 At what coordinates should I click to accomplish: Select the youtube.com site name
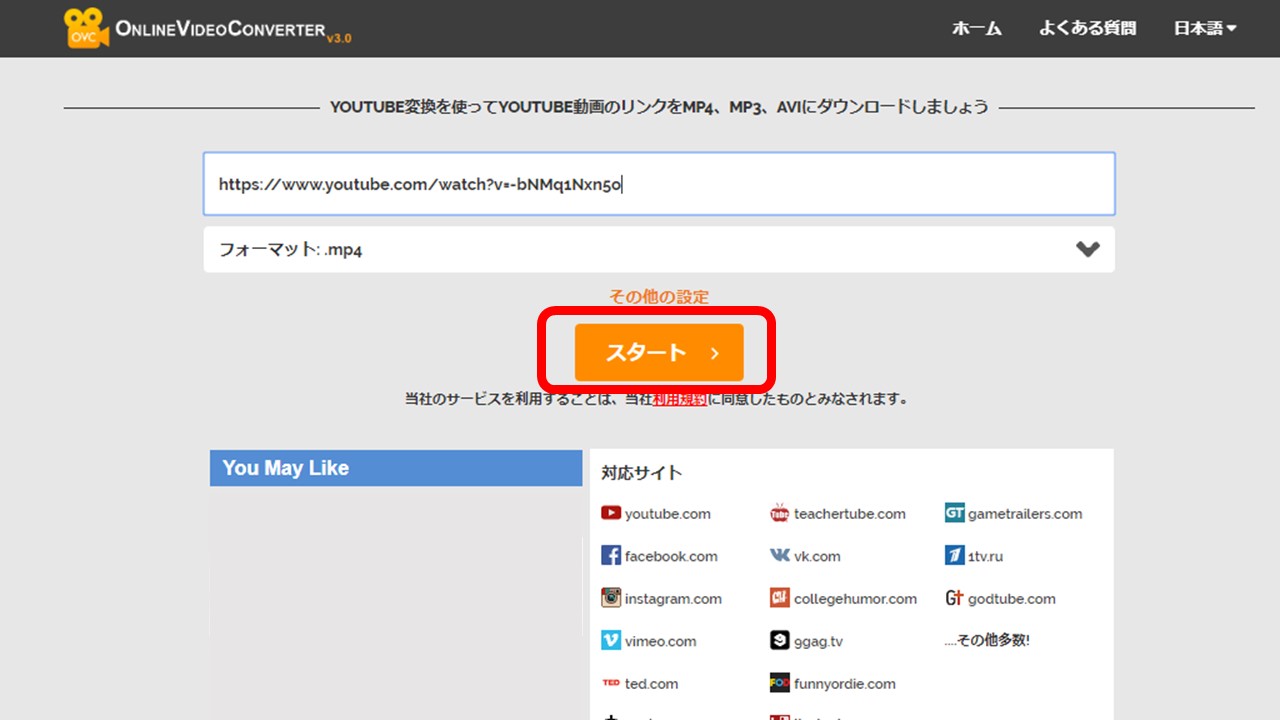(668, 514)
